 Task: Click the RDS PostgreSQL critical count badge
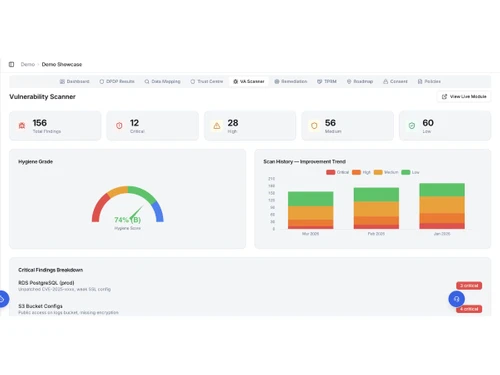pyautogui.click(x=469, y=286)
